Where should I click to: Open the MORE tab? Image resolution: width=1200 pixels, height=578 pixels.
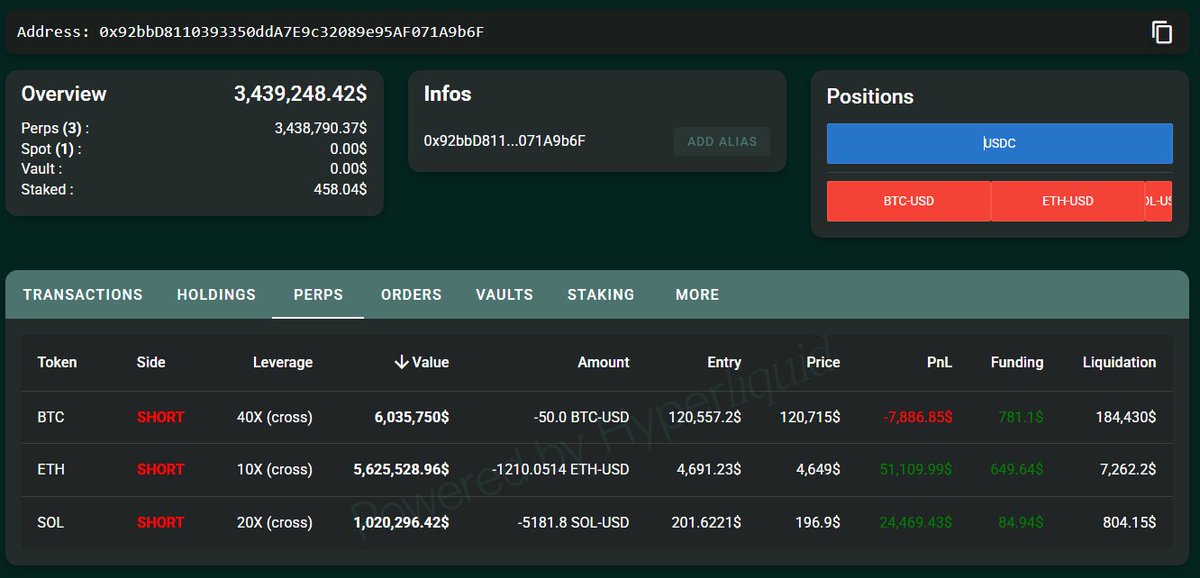pos(697,294)
